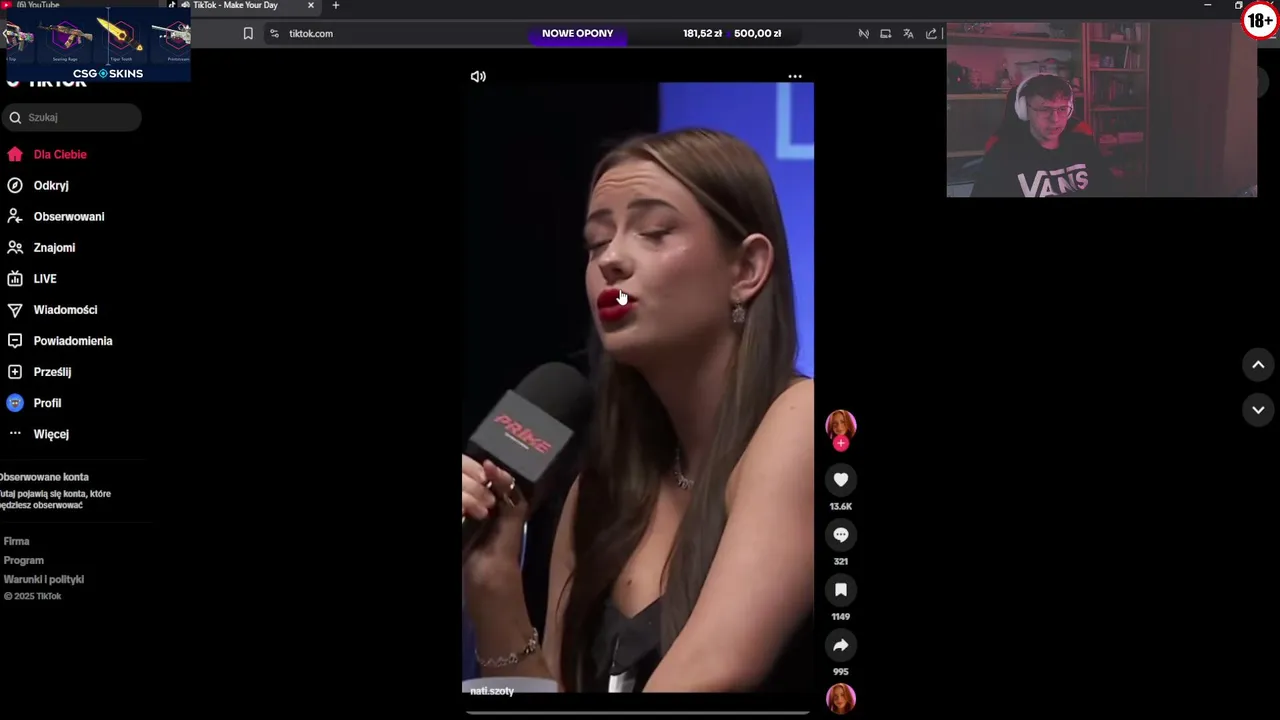1280x720 pixels.
Task: Follow creator using red plus badge
Action: point(841,443)
